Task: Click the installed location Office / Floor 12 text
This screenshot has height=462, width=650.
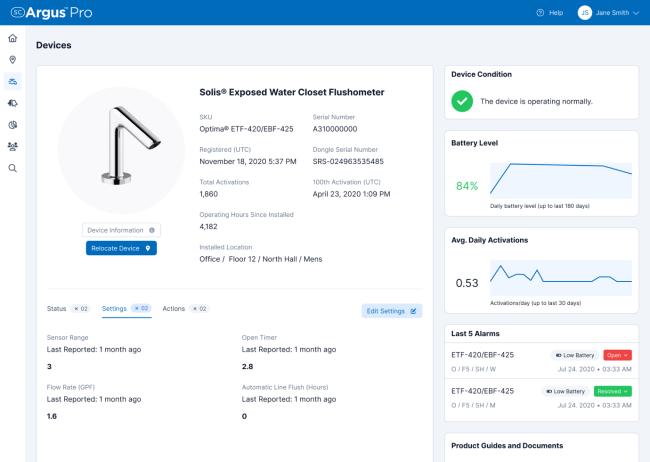Action: point(261,259)
